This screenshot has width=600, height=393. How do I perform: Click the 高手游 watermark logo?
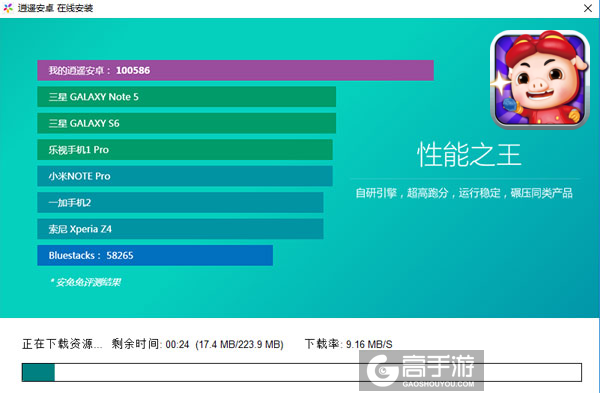coord(421,370)
